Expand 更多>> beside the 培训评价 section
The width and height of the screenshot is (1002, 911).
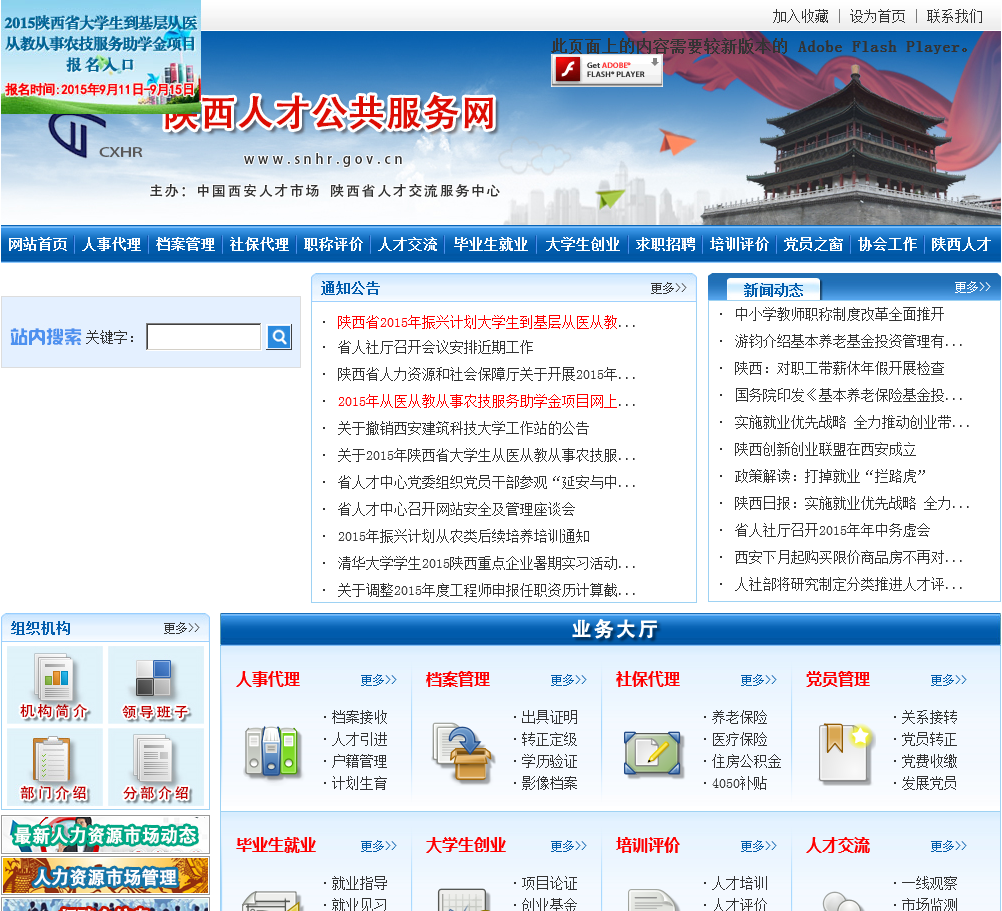pyautogui.click(x=759, y=846)
